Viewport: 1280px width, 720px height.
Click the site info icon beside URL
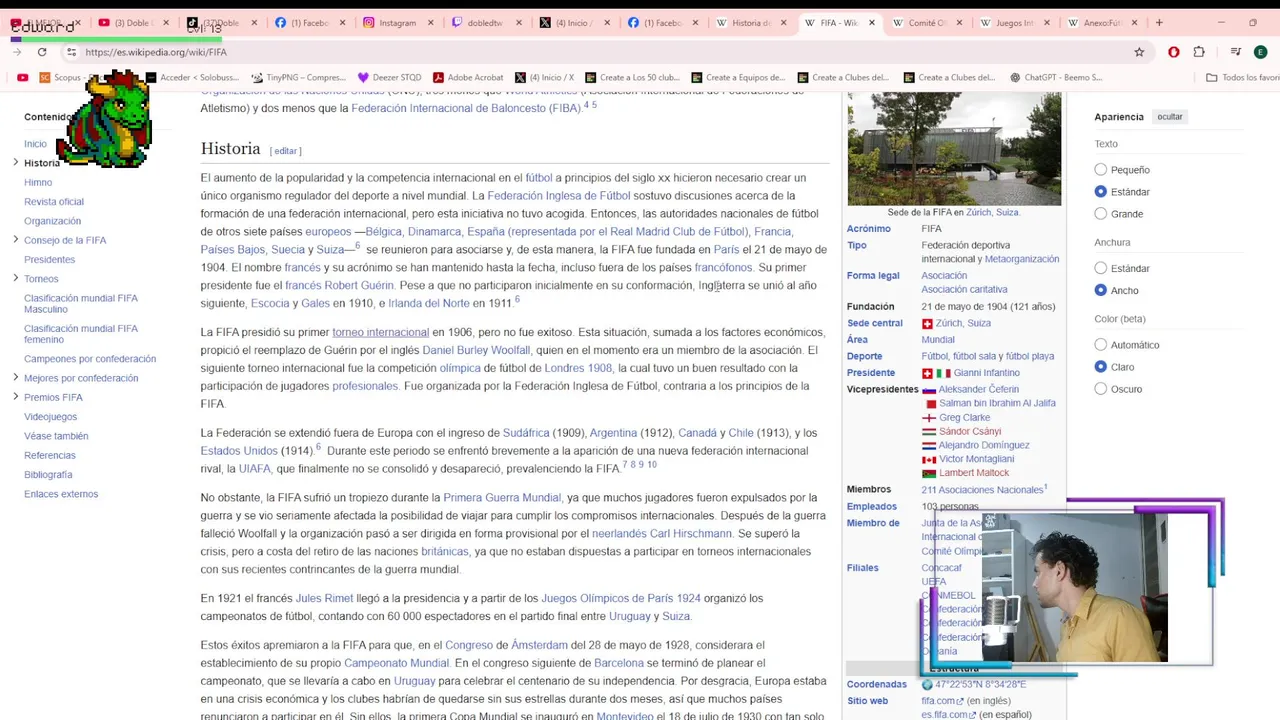(72, 52)
